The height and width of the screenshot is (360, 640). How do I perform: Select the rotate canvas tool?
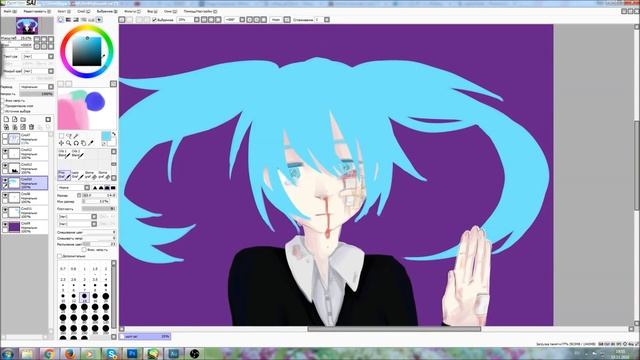pos(76,143)
